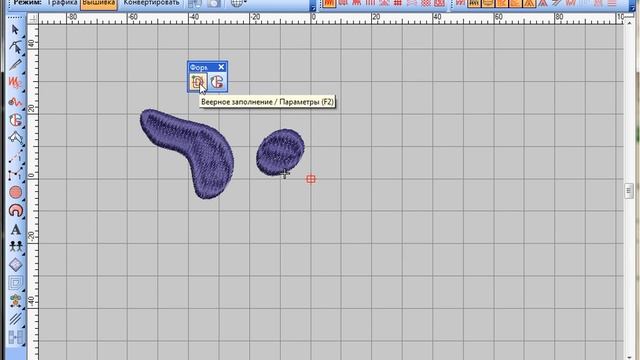The width and height of the screenshot is (640, 360).
Task: Select the diamond motif tool
Action: click(16, 264)
